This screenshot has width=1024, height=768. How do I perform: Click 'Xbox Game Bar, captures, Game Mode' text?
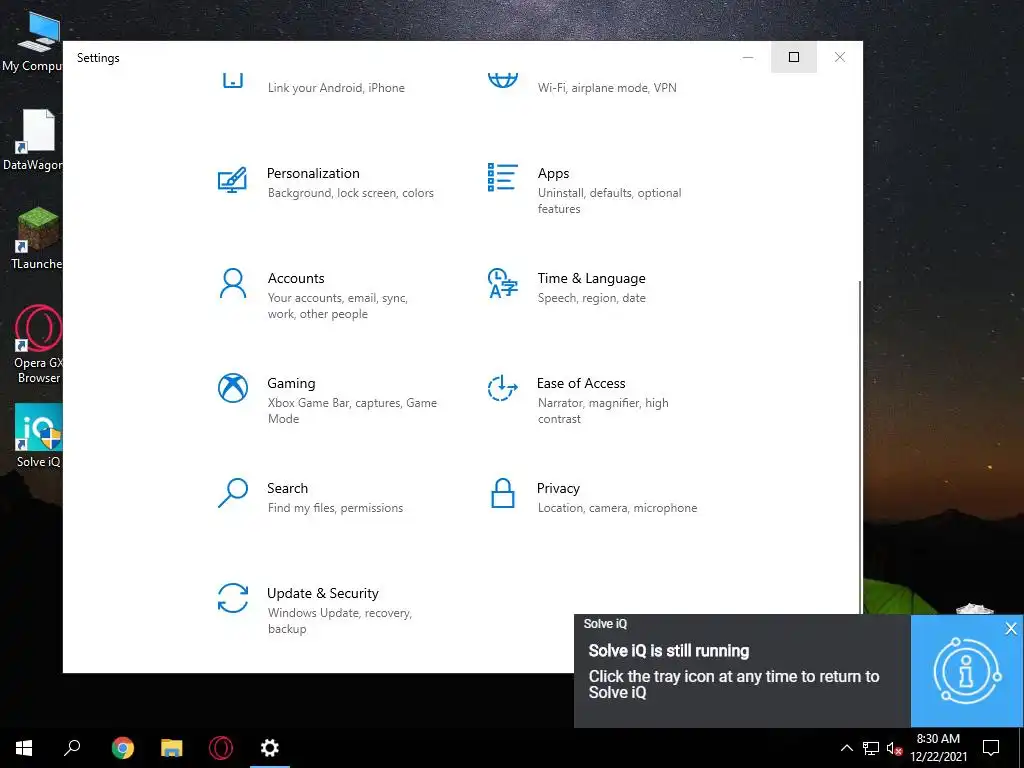[352, 411]
